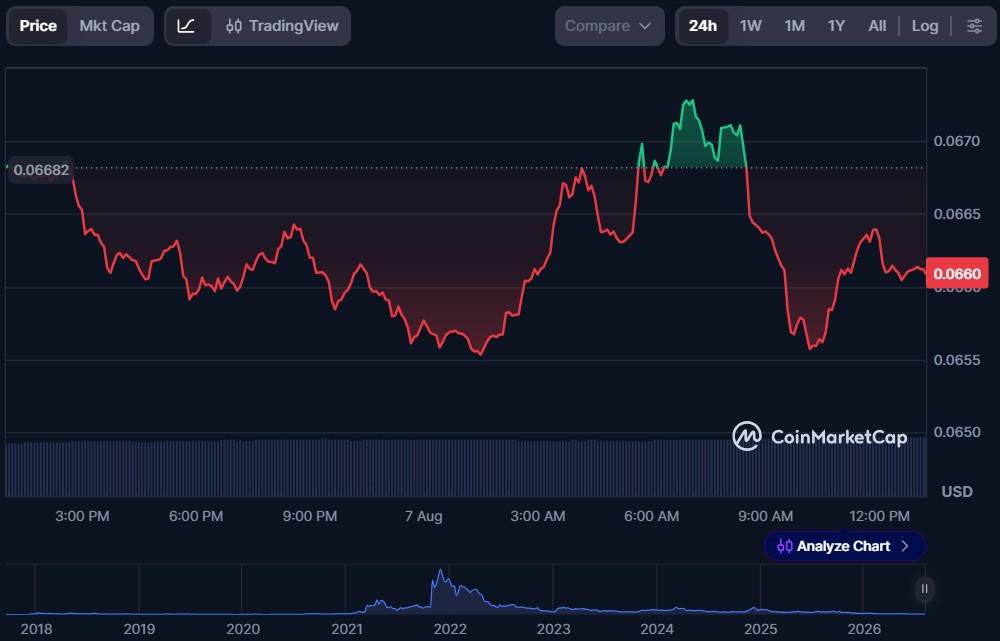Open the TradingView chart mode
The height and width of the screenshot is (641, 1000).
click(283, 26)
